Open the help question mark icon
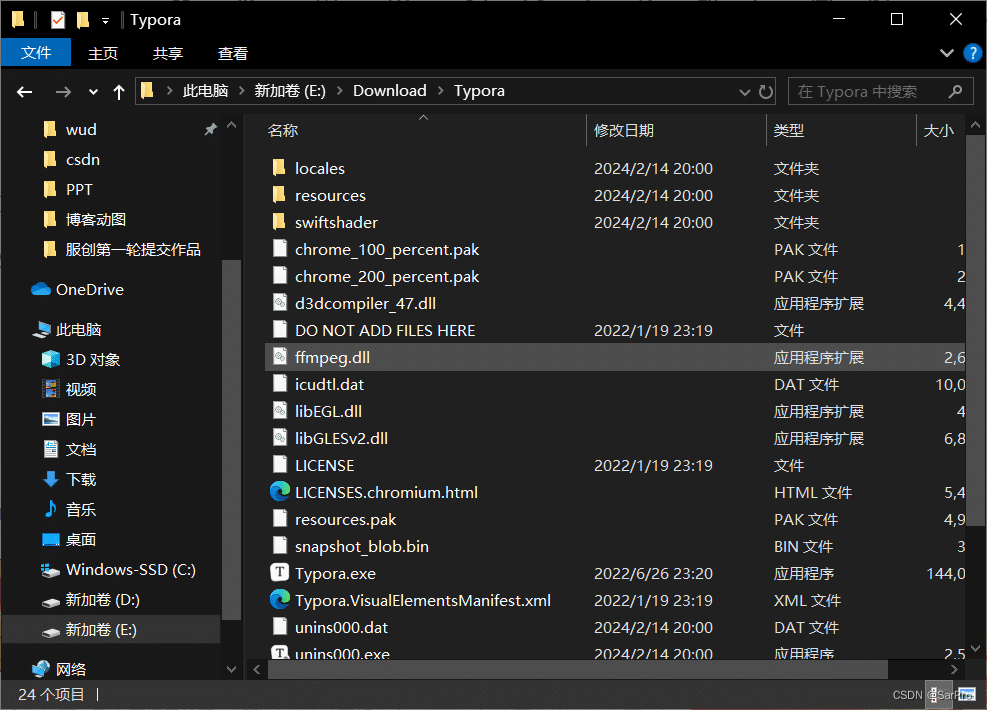This screenshot has width=987, height=710. click(x=972, y=53)
